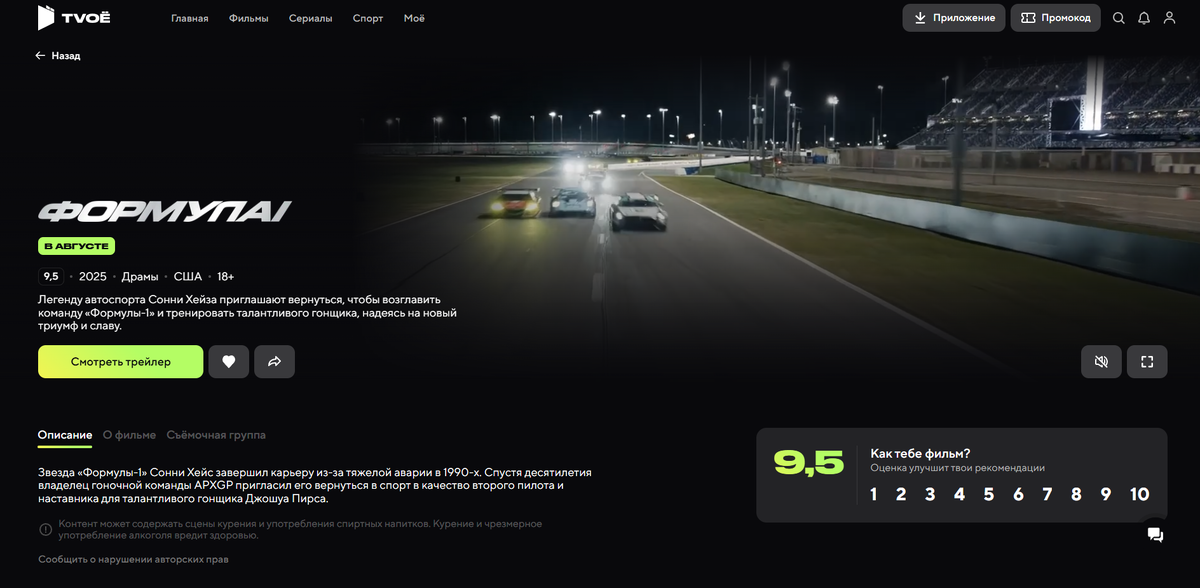Unmute the trailer sound
The width and height of the screenshot is (1200, 588).
tap(1101, 362)
